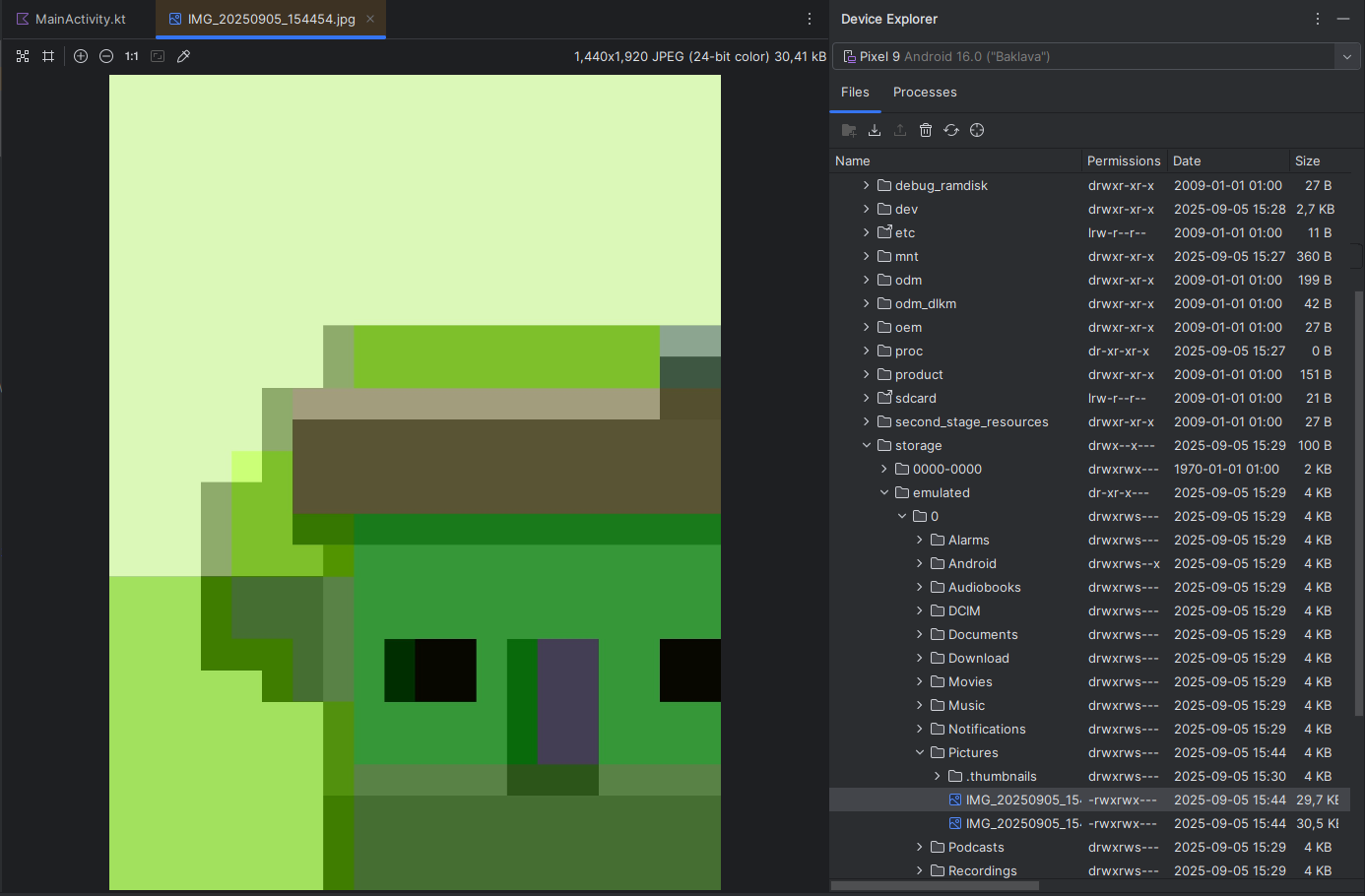This screenshot has width=1365, height=896.
Task: Toggle chessboard transparency background icon
Action: 23,56
